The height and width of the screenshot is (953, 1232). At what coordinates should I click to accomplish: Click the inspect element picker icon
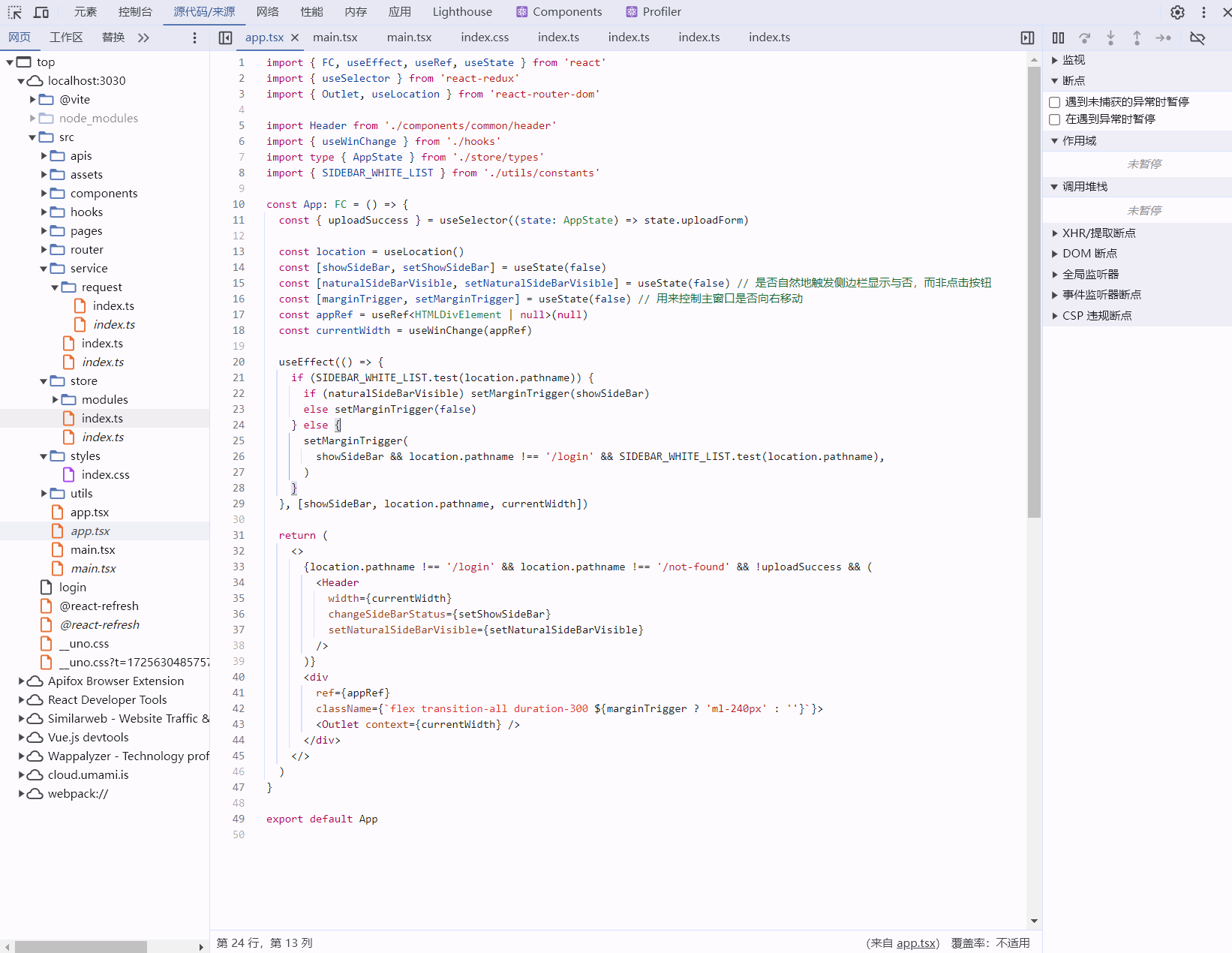14,12
